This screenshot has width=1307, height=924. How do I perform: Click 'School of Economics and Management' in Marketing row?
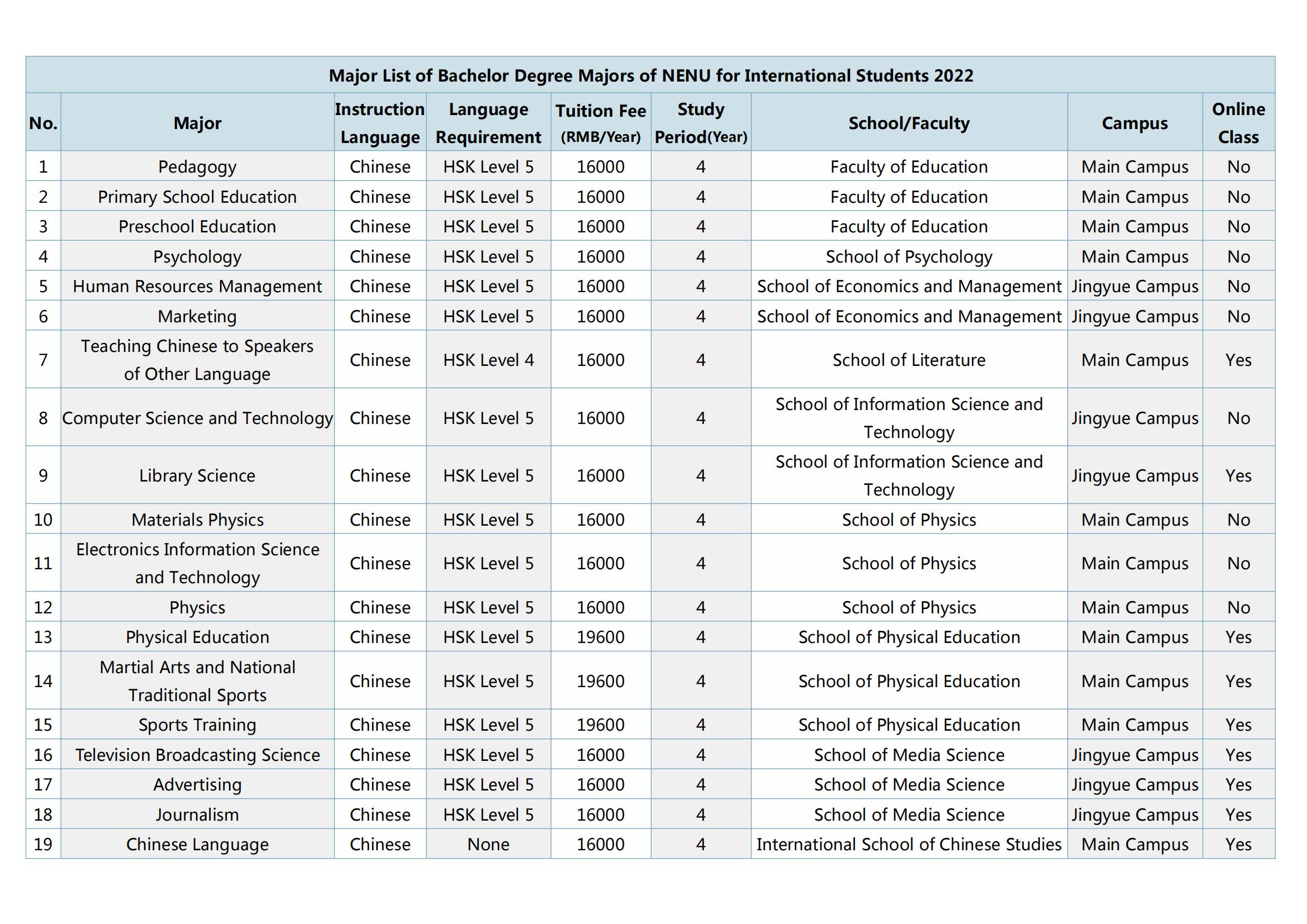[x=909, y=316]
